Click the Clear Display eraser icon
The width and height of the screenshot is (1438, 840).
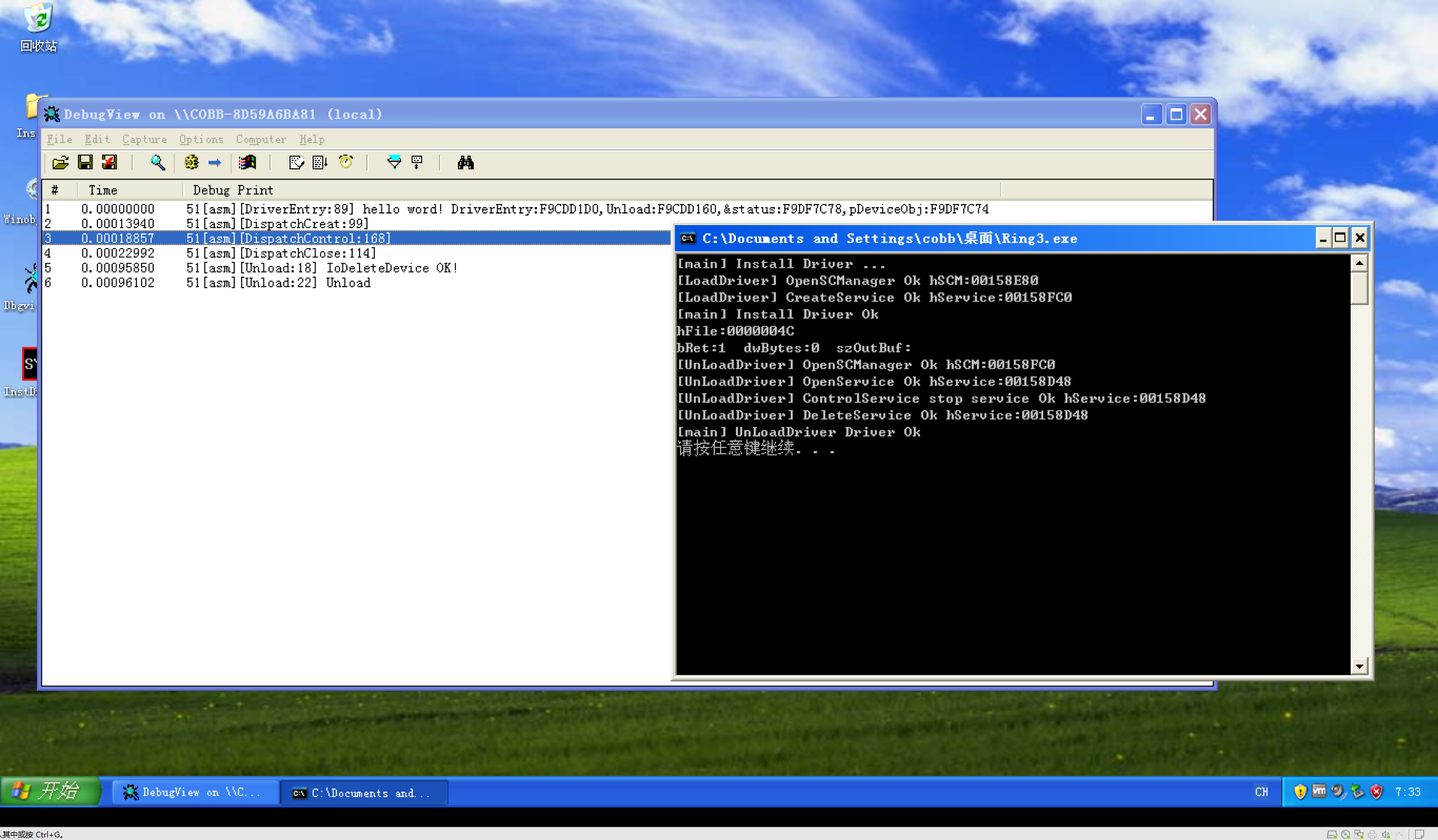(x=296, y=163)
